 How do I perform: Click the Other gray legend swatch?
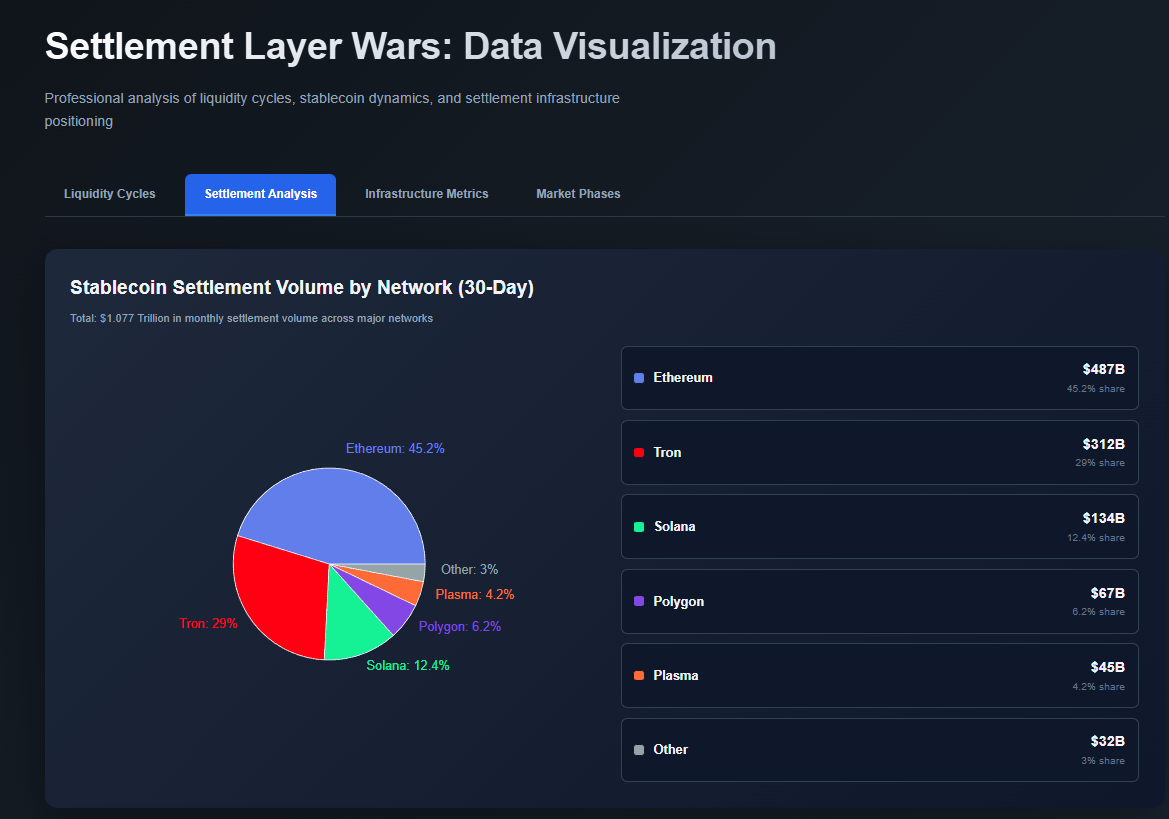(x=639, y=750)
